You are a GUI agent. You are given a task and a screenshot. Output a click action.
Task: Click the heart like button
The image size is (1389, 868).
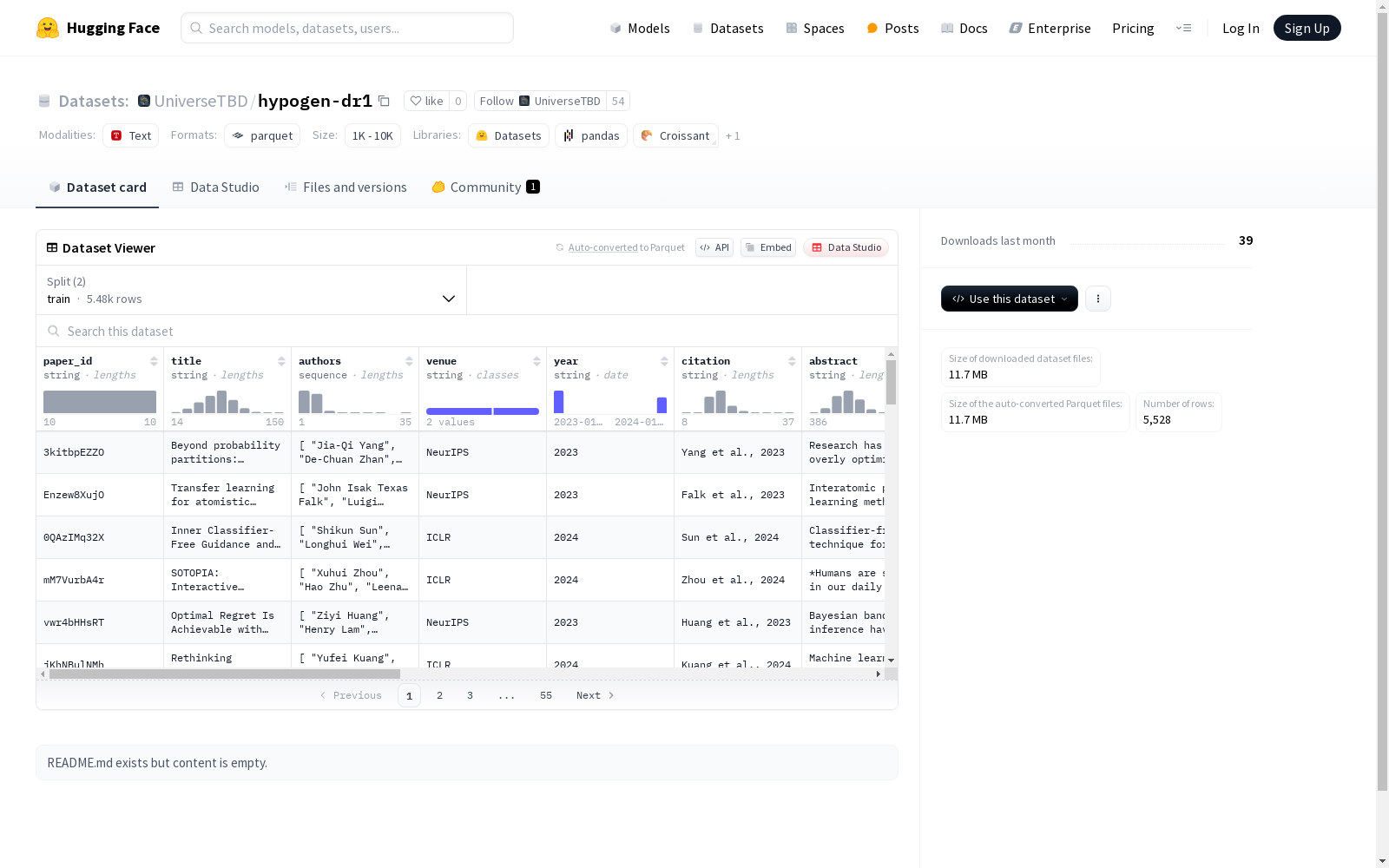(x=426, y=101)
